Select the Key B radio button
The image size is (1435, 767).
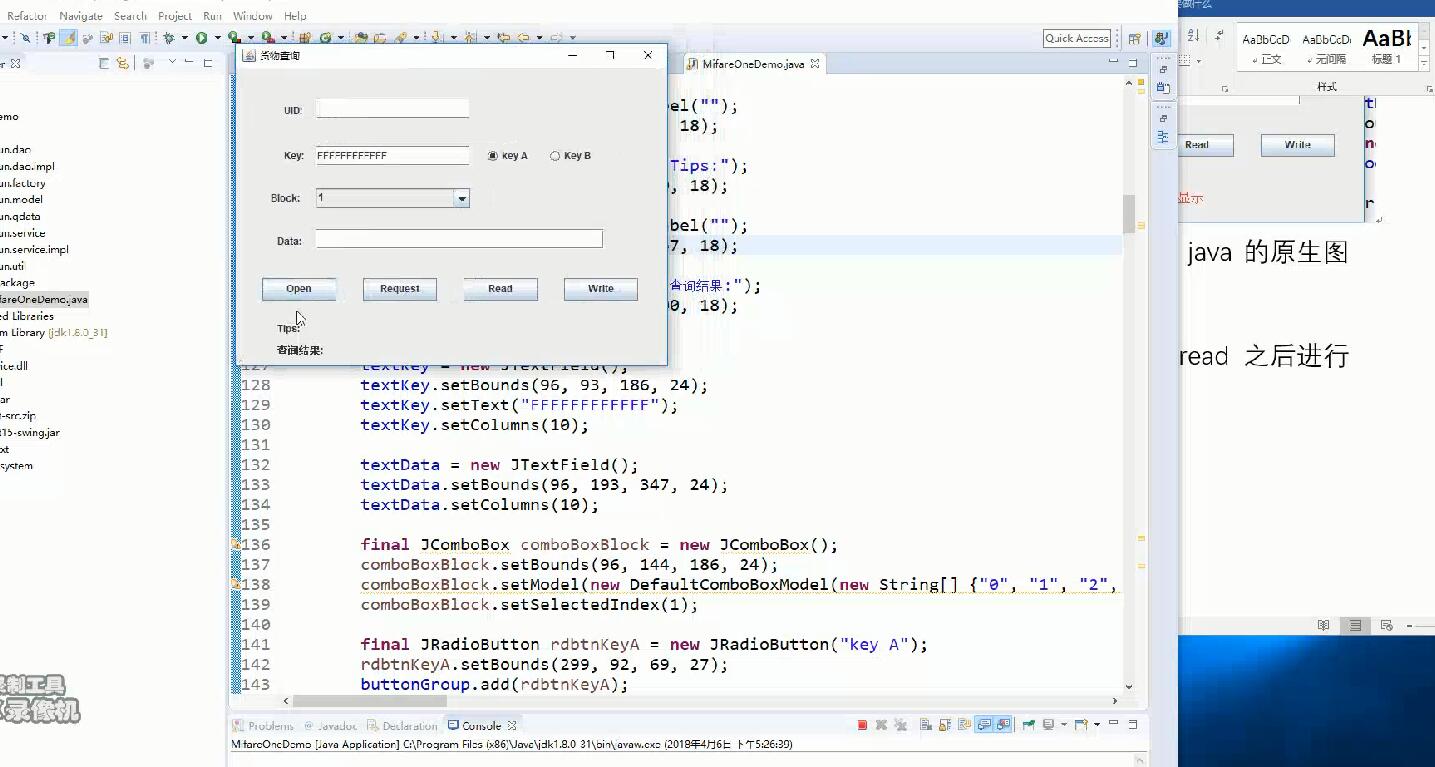tap(555, 156)
